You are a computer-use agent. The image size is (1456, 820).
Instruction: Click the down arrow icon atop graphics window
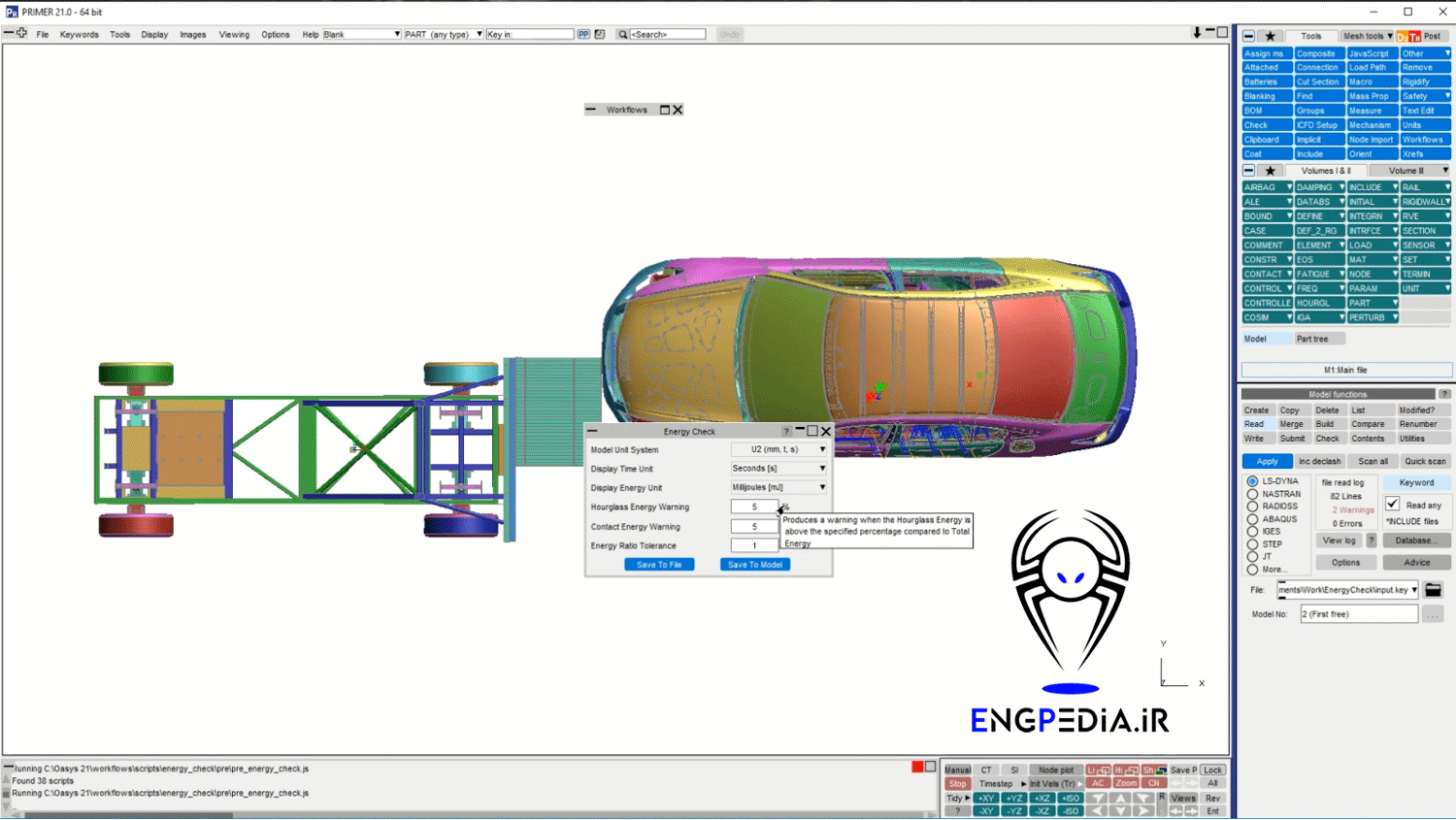pyautogui.click(x=1197, y=33)
